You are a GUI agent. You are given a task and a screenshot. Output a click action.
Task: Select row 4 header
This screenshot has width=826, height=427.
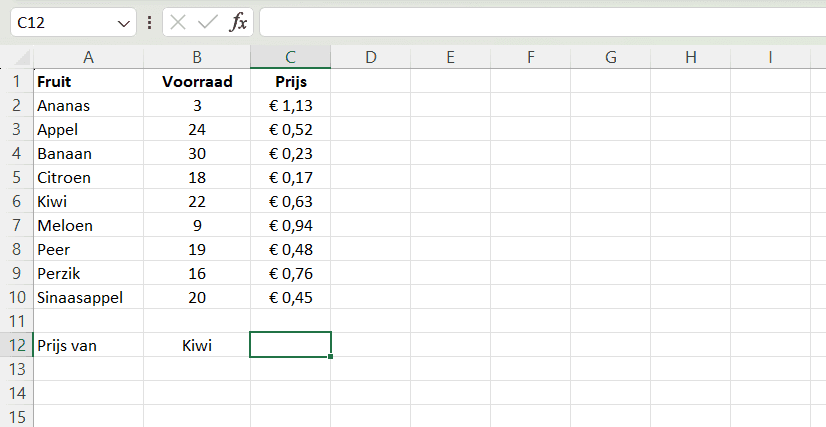(16, 153)
